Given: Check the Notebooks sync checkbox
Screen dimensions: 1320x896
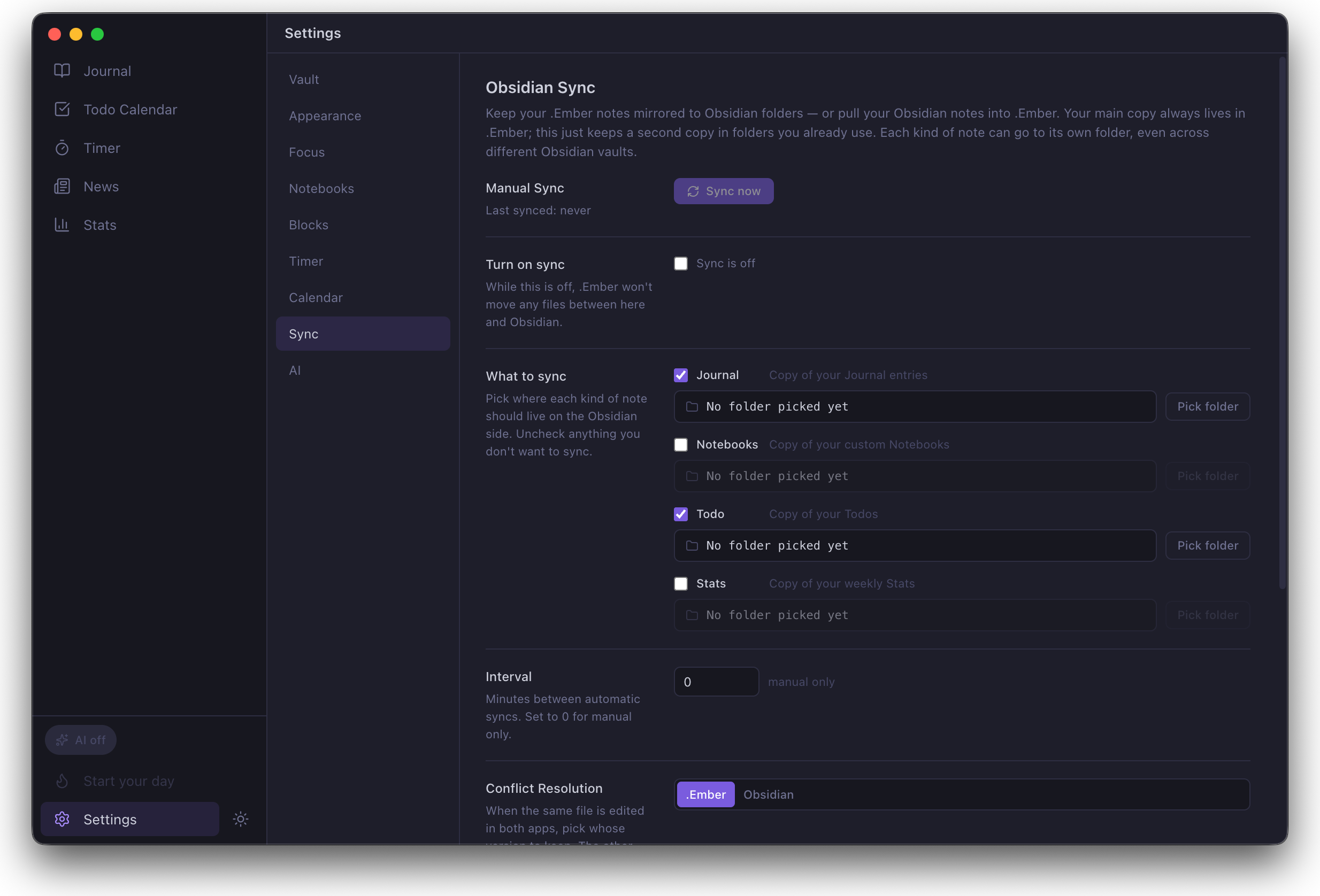Looking at the screenshot, I should pos(680,445).
